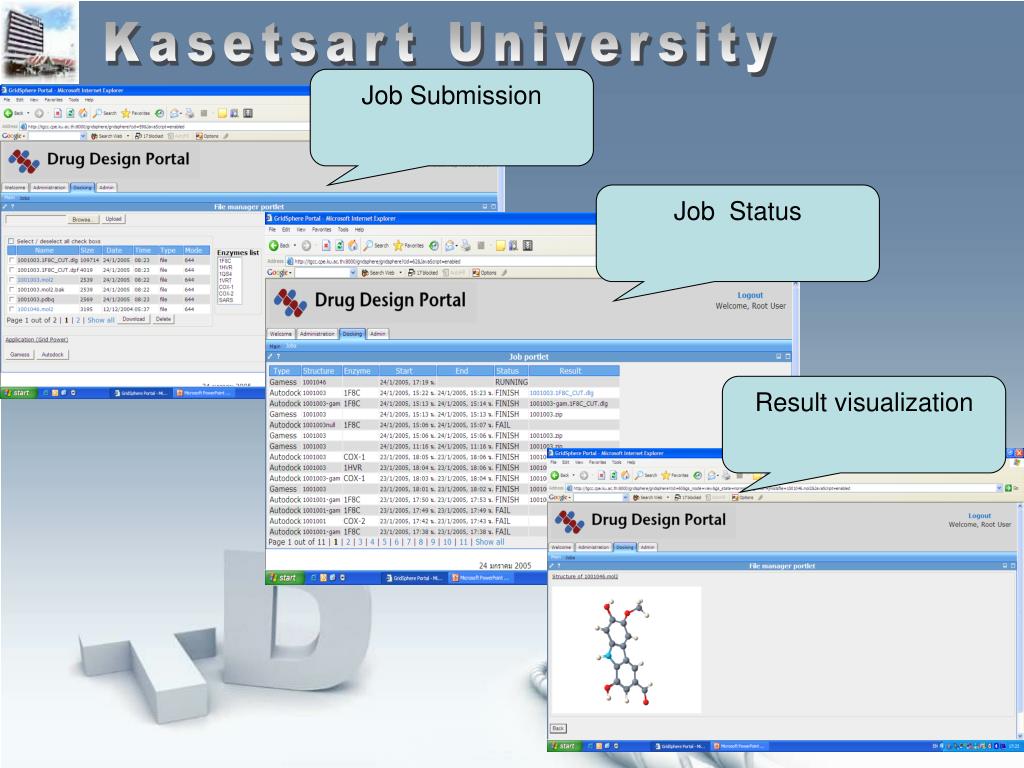
Task: Click molecule structure image of 1001046.mol2
Action: [x=626, y=650]
